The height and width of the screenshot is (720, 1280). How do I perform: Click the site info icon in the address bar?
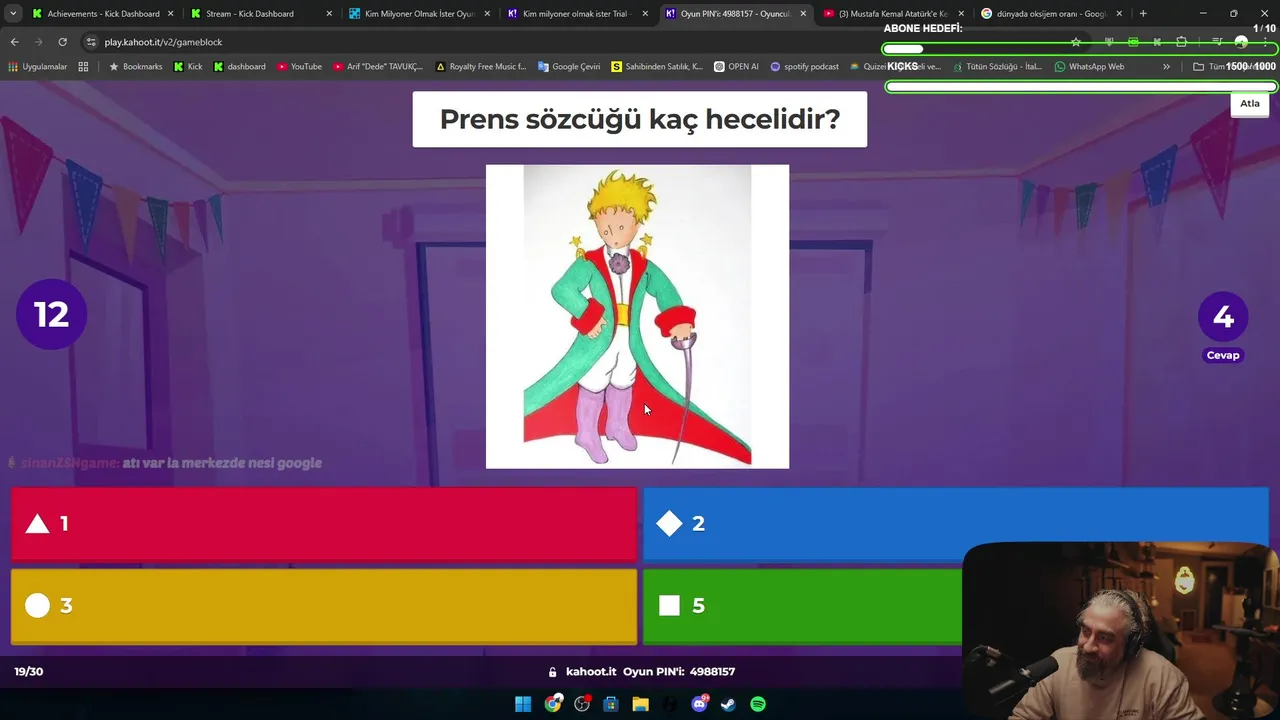coord(91,42)
